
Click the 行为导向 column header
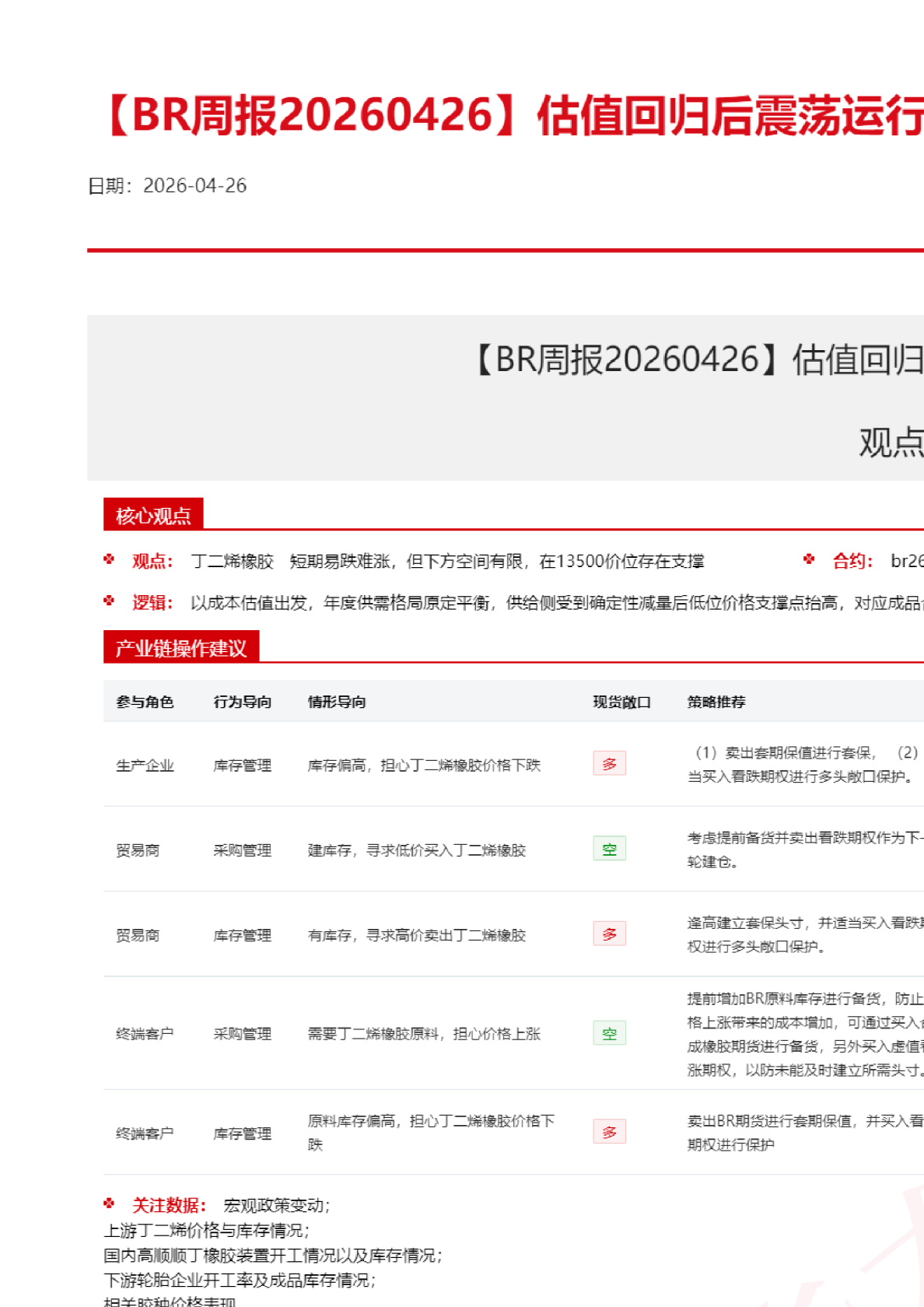click(x=243, y=702)
